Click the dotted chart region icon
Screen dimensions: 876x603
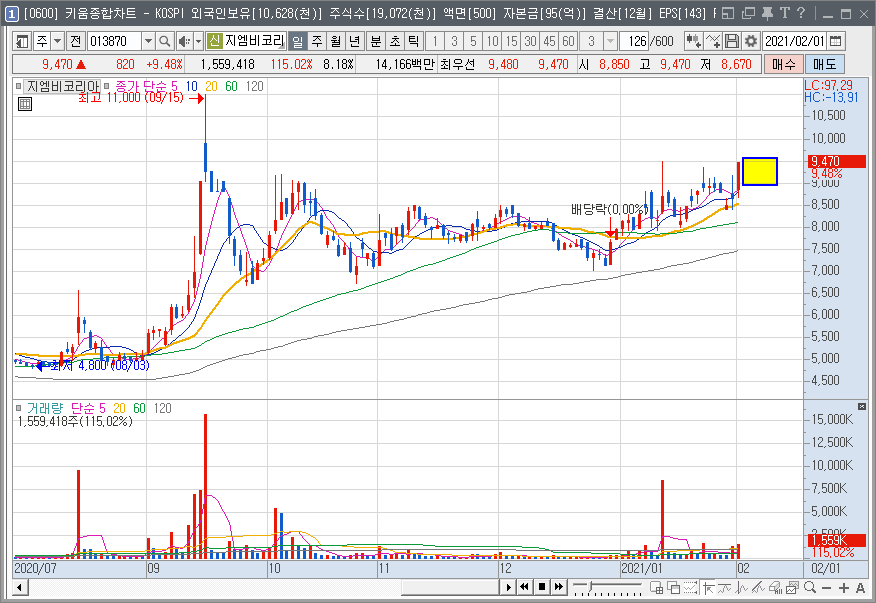point(691,587)
